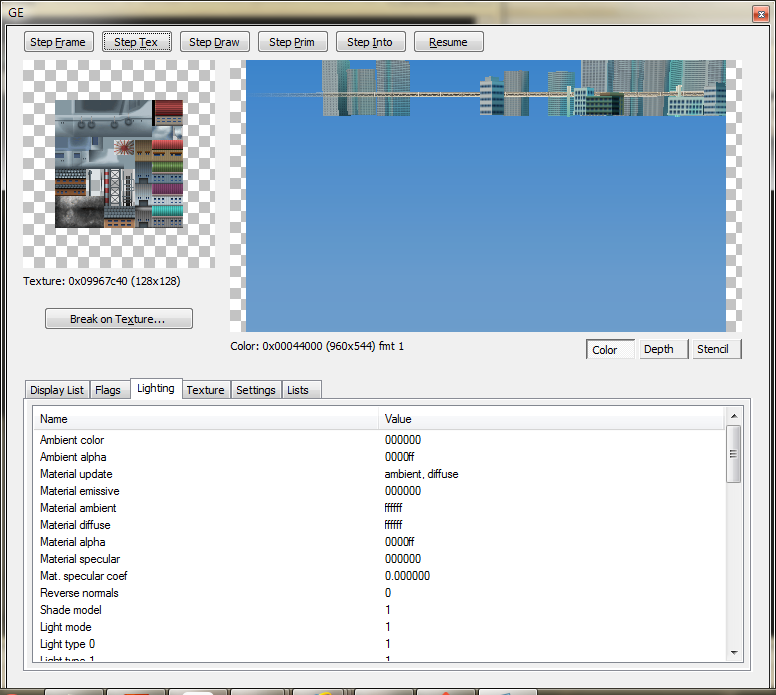Click Step Draw to advance one draw

pos(214,42)
